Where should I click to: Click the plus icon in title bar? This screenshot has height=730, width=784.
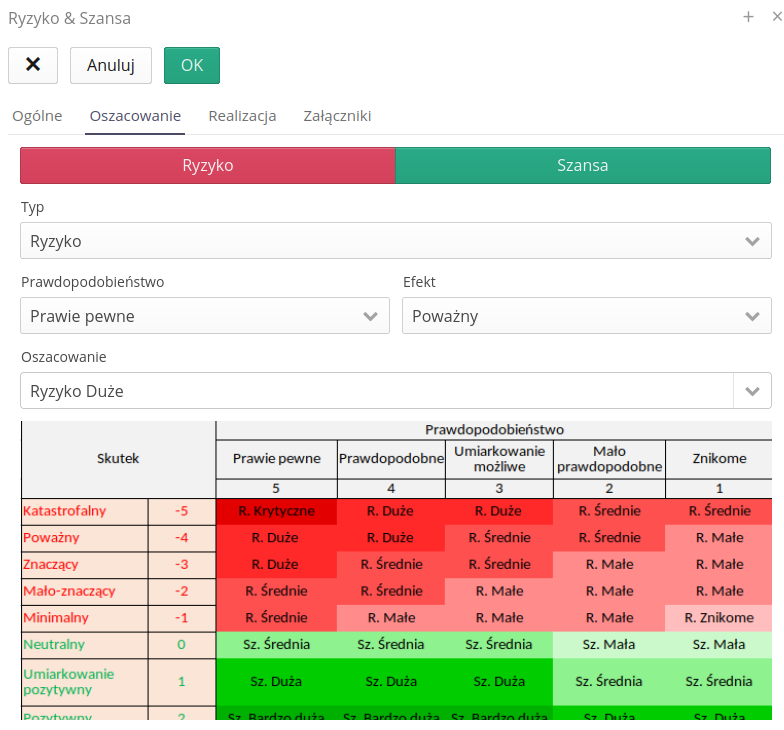748,17
